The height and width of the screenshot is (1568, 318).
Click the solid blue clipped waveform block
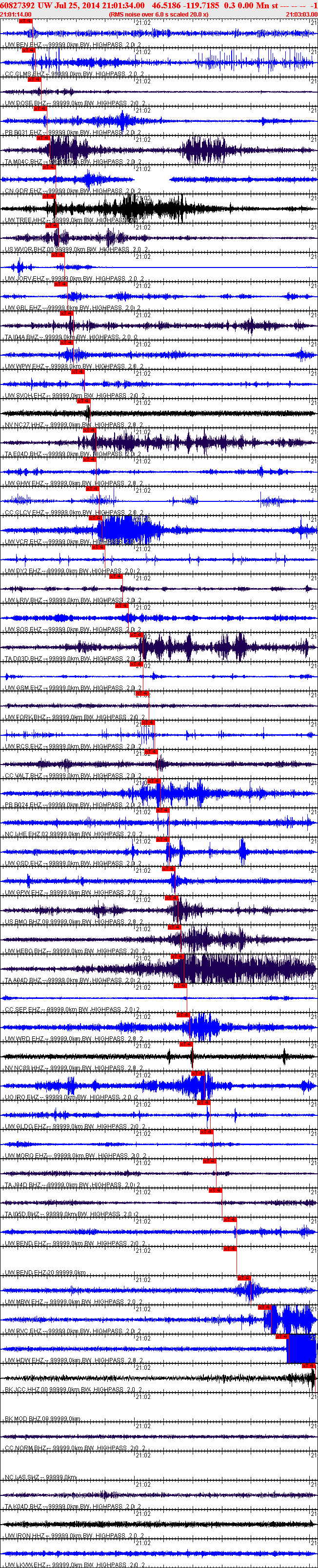[301, 1348]
